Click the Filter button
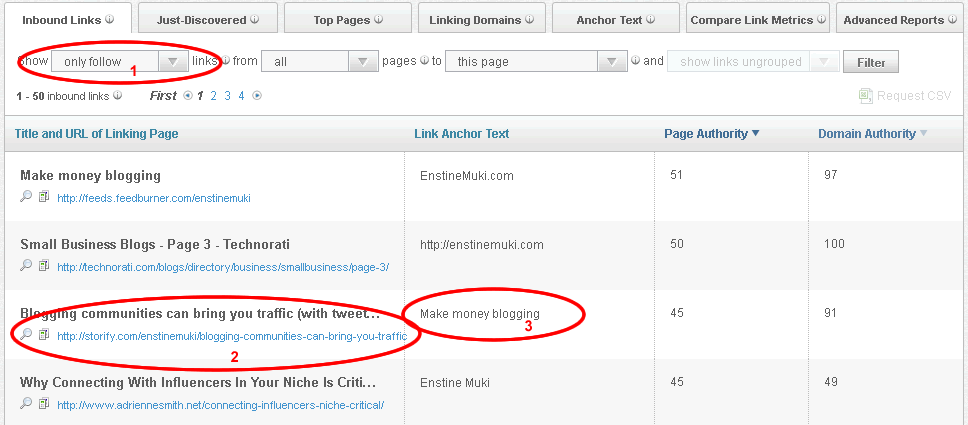 coord(871,62)
